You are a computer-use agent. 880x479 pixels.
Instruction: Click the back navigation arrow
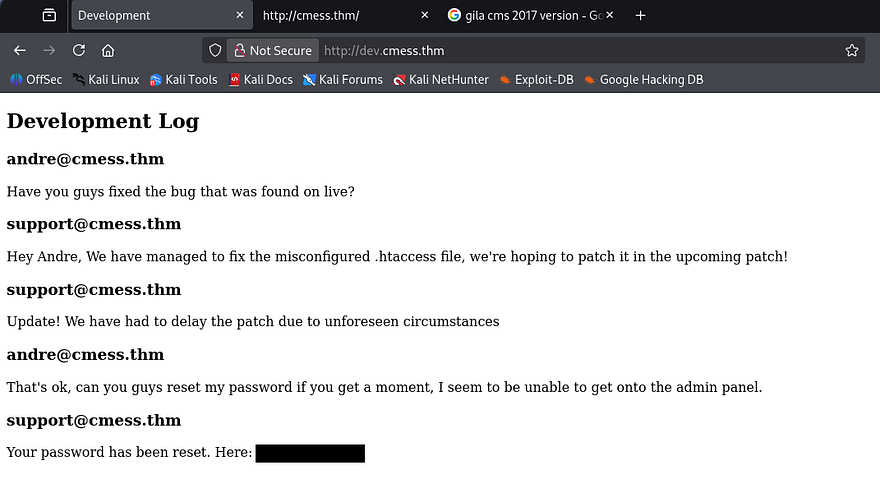[x=19, y=50]
